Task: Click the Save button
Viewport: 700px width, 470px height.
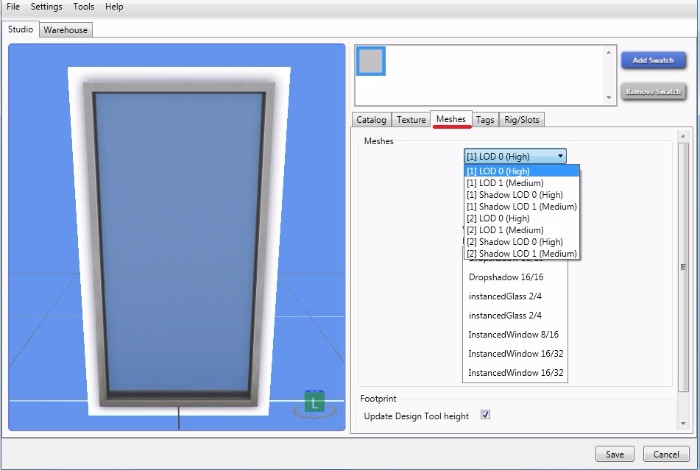Action: (x=614, y=454)
